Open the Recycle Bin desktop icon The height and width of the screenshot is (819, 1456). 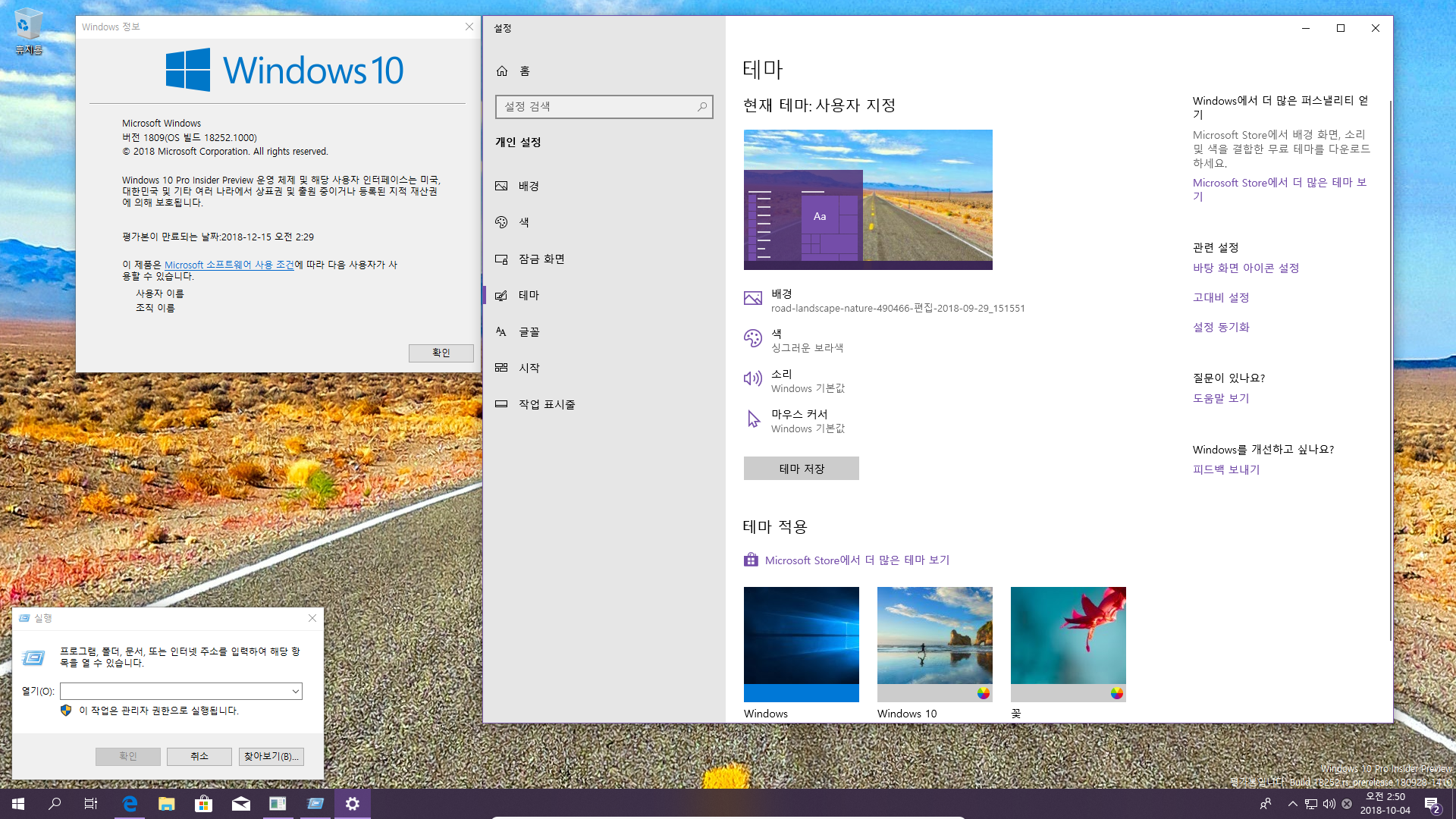[29, 32]
